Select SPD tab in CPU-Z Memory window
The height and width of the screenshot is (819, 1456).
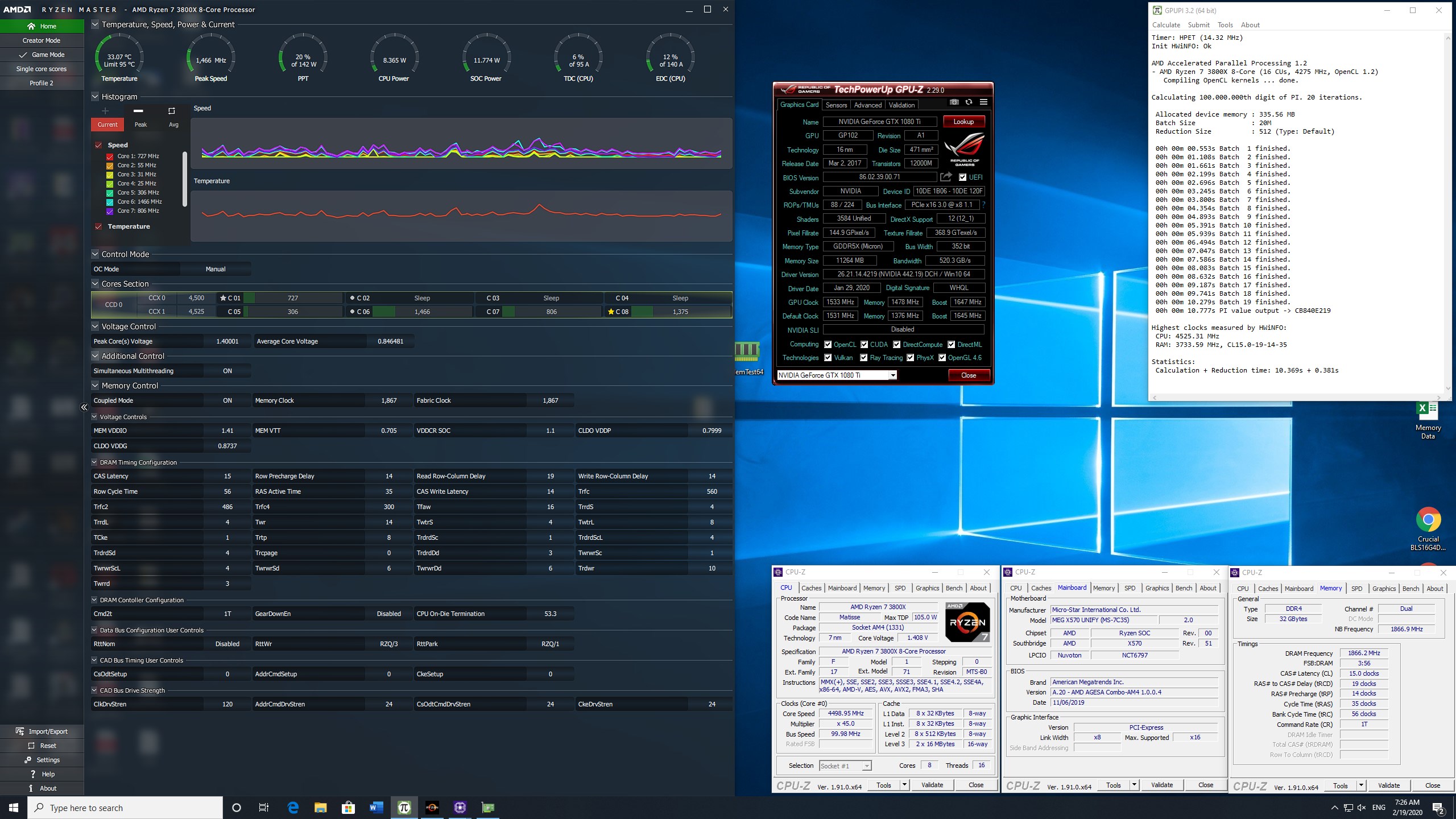click(1356, 589)
